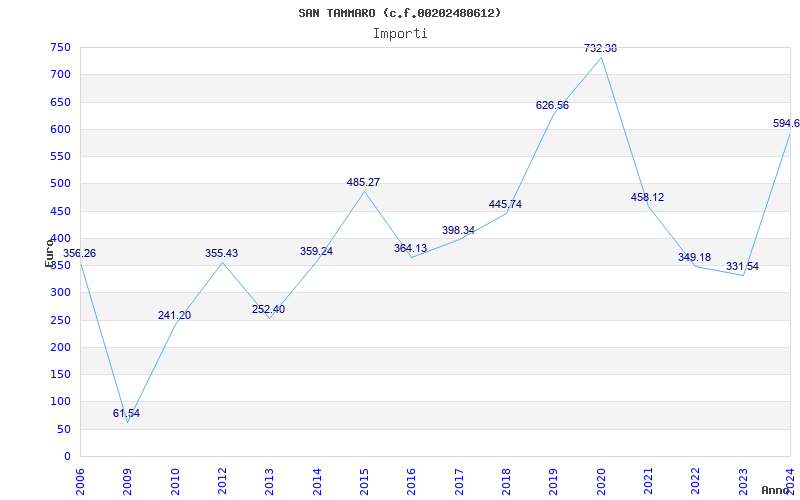Image resolution: width=800 pixels, height=500 pixels.
Task: Click the 241.20 value label
Action: pyautogui.click(x=174, y=315)
